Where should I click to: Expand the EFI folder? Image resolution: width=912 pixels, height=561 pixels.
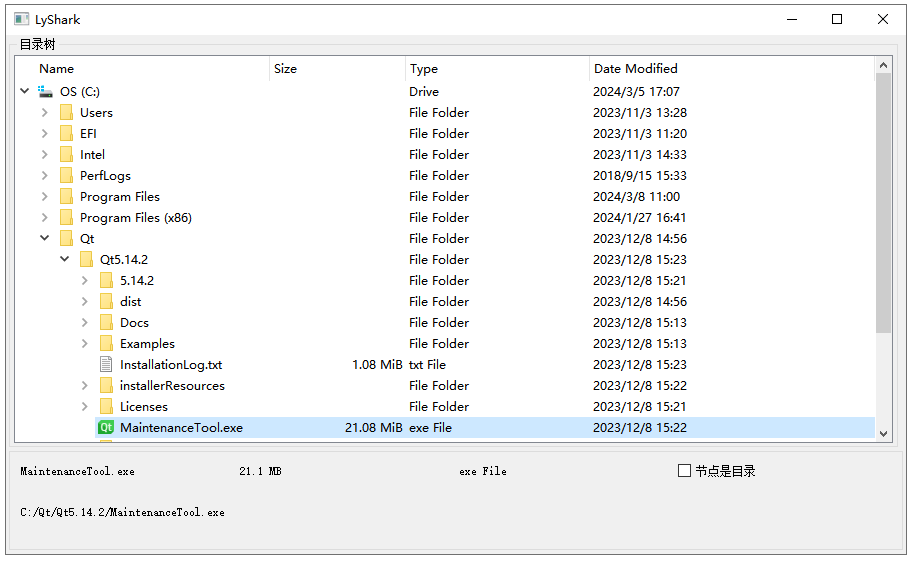[45, 133]
